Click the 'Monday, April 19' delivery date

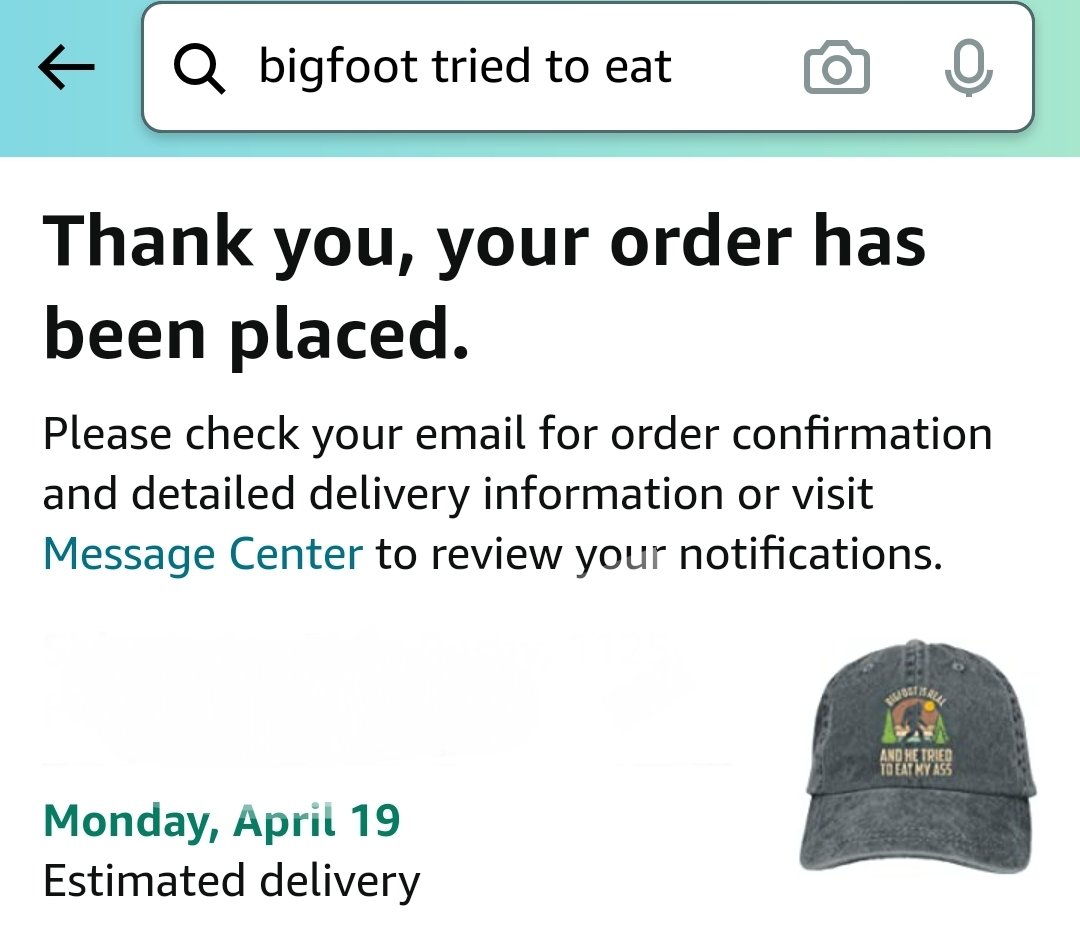pyautogui.click(x=222, y=821)
